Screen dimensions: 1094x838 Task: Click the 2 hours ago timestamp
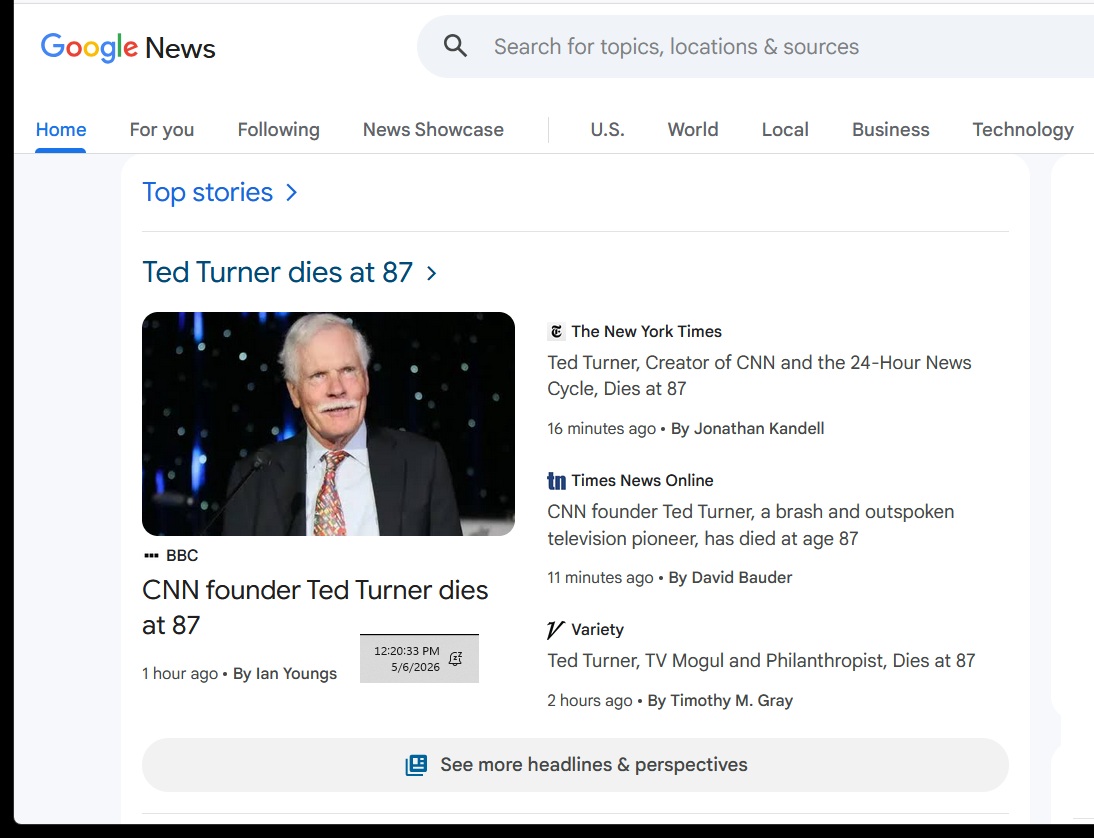tap(590, 701)
